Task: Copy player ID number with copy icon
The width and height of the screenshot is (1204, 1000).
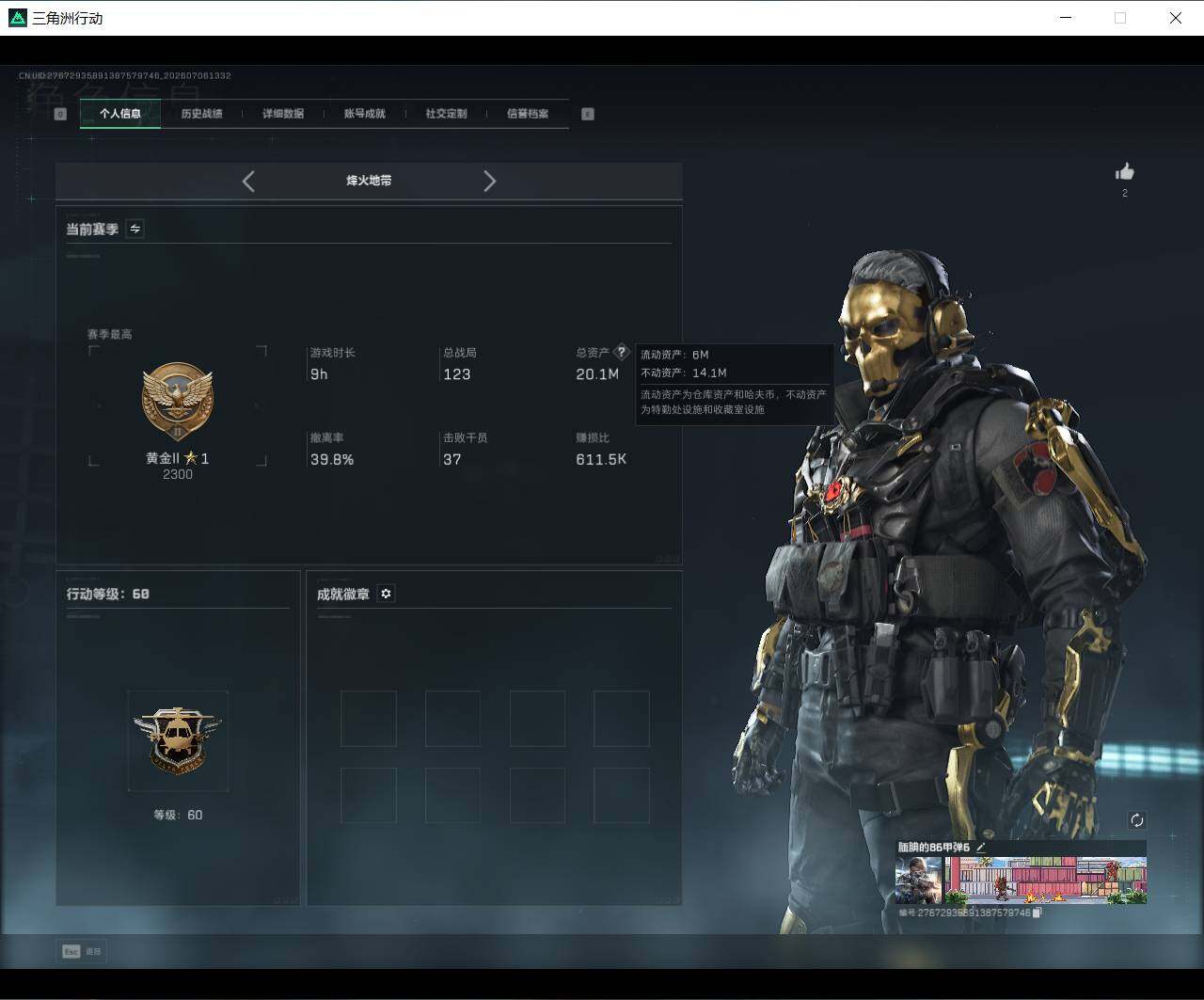Action: pos(1037,913)
